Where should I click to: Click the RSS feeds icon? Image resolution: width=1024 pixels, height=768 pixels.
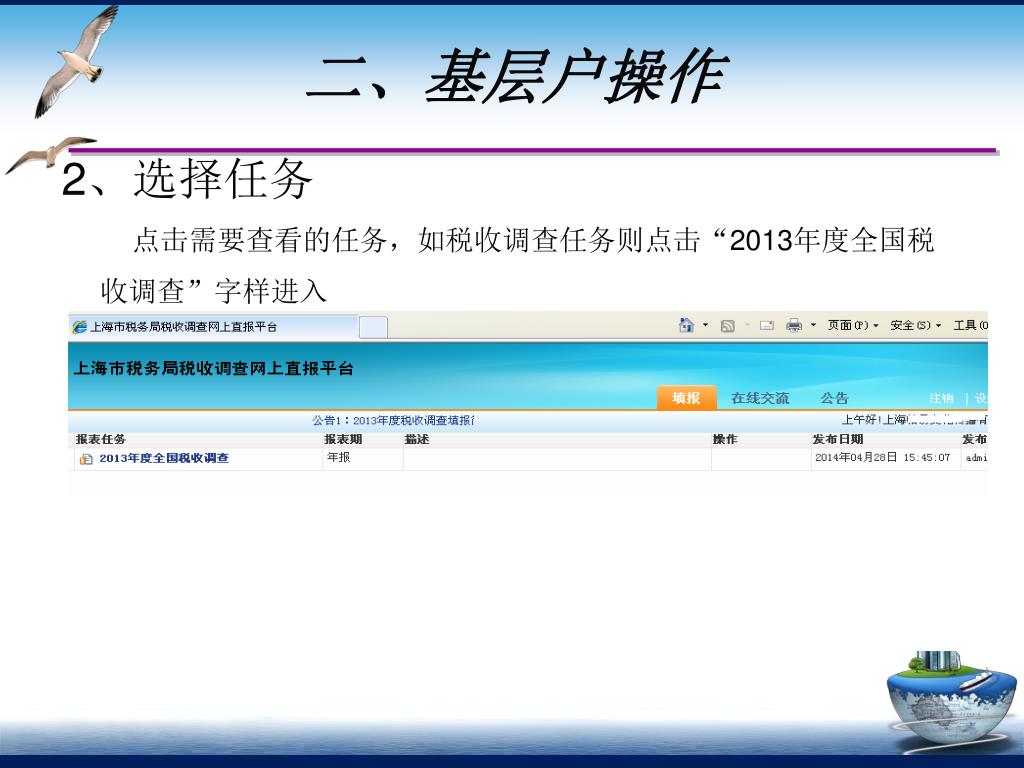pos(728,325)
